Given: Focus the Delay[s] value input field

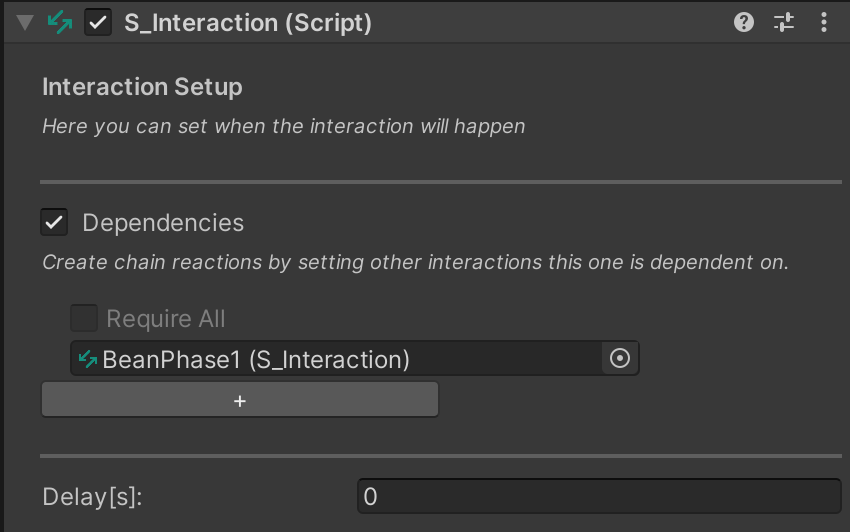Looking at the screenshot, I should point(598,496).
